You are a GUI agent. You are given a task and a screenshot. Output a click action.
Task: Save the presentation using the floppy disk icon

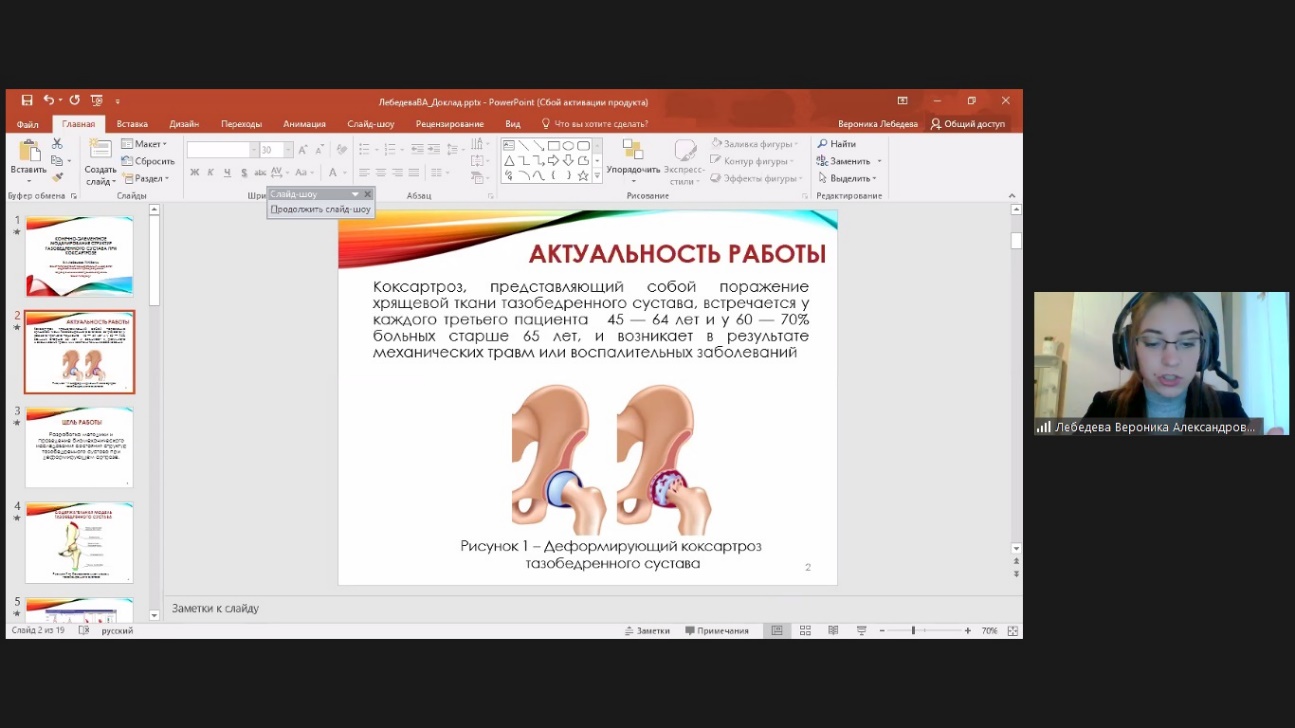click(27, 101)
